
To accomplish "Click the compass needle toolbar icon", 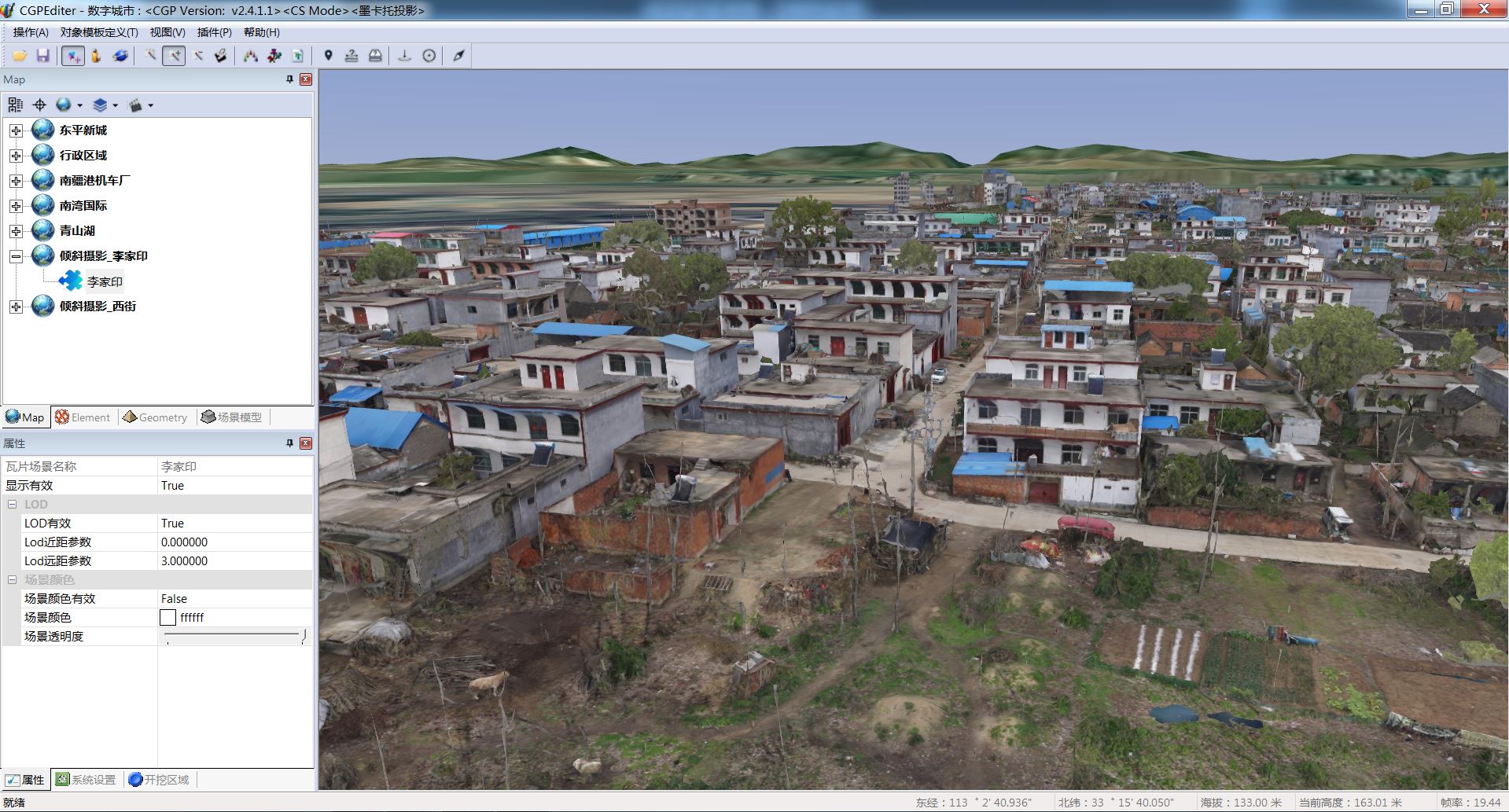I will tap(458, 56).
